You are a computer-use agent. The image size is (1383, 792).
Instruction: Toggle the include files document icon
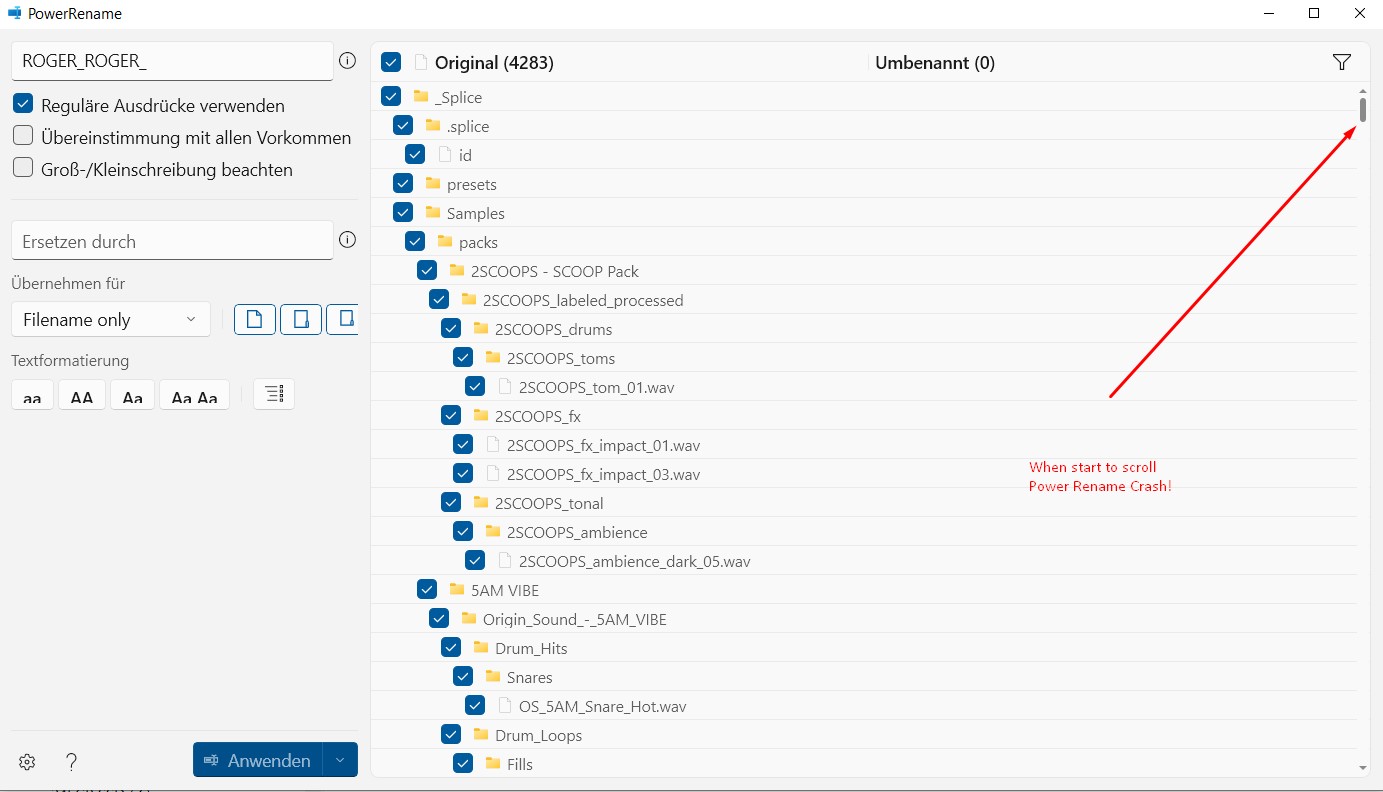coord(254,318)
